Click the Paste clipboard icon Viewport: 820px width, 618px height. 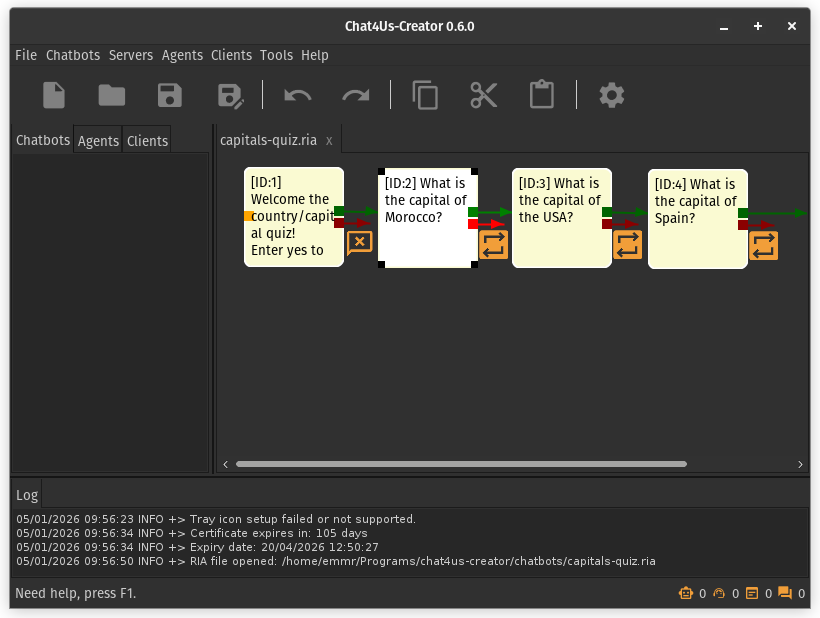tap(542, 95)
